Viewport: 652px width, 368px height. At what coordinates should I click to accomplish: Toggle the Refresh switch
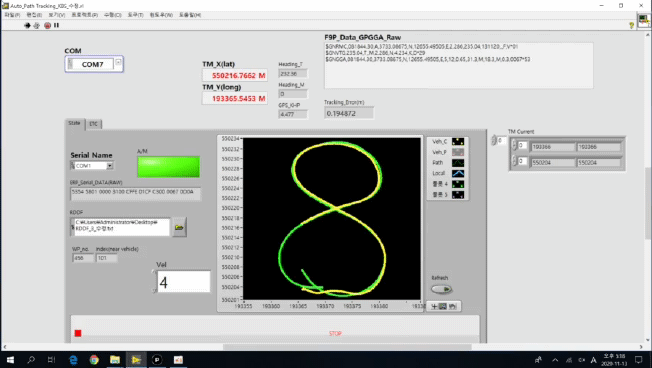pos(441,289)
